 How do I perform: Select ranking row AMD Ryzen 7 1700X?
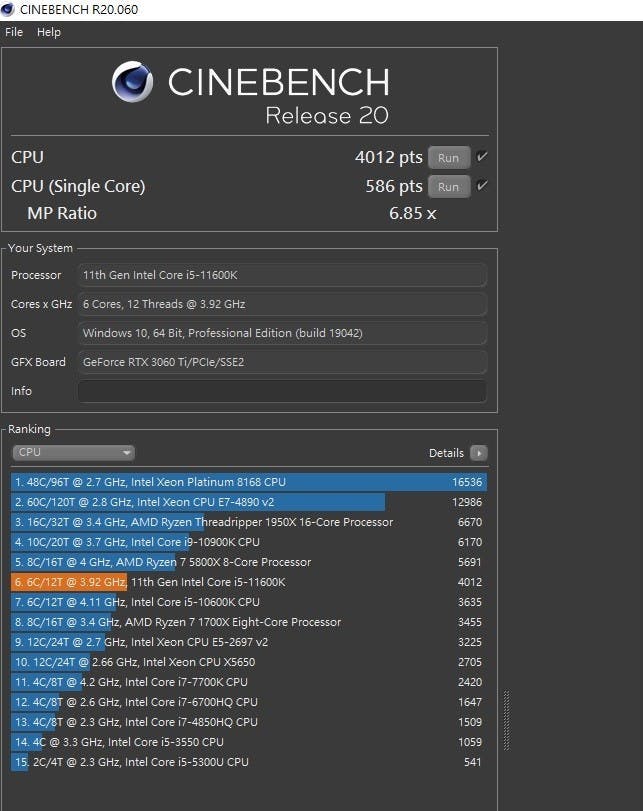click(248, 622)
